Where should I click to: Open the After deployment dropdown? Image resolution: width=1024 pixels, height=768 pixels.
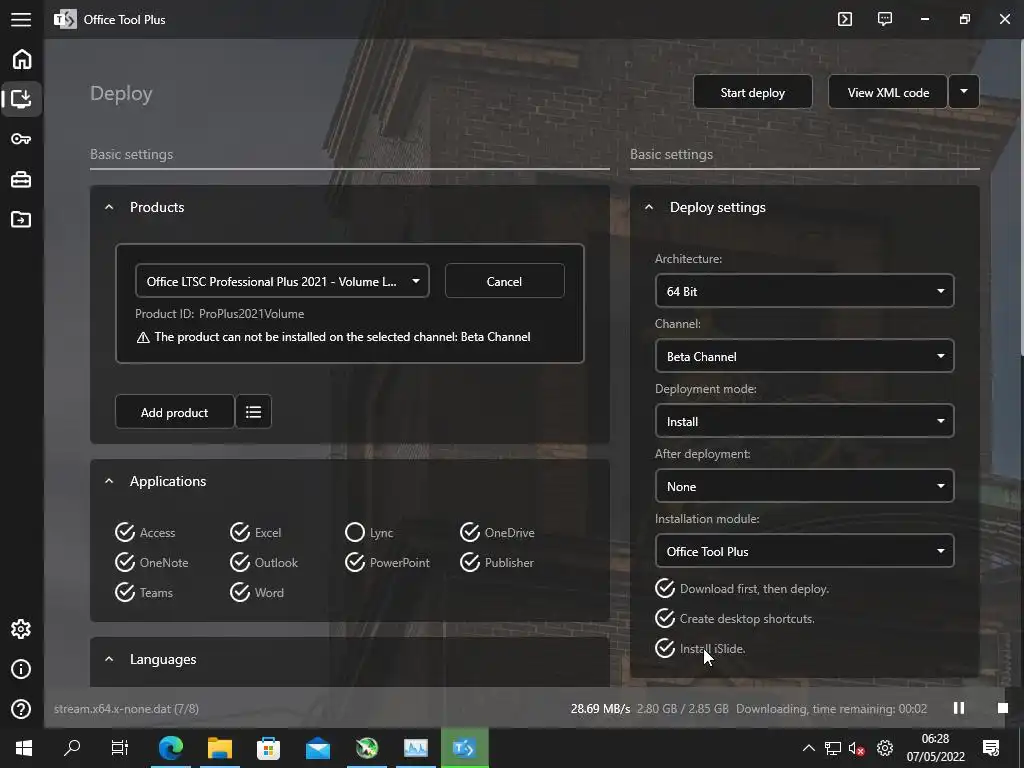tap(804, 486)
